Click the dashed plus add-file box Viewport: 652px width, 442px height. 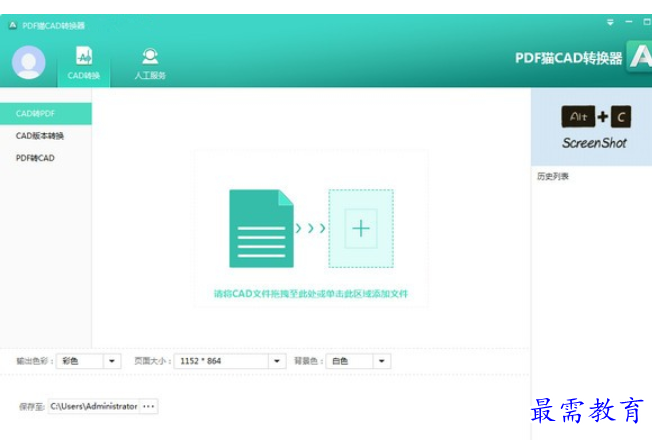(361, 228)
